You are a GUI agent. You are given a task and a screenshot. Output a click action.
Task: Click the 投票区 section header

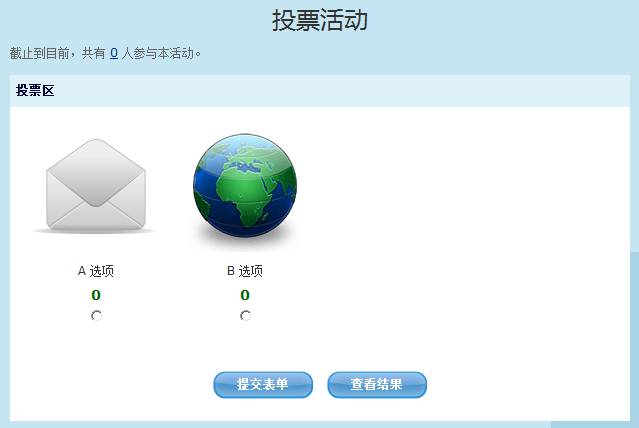[x=35, y=91]
